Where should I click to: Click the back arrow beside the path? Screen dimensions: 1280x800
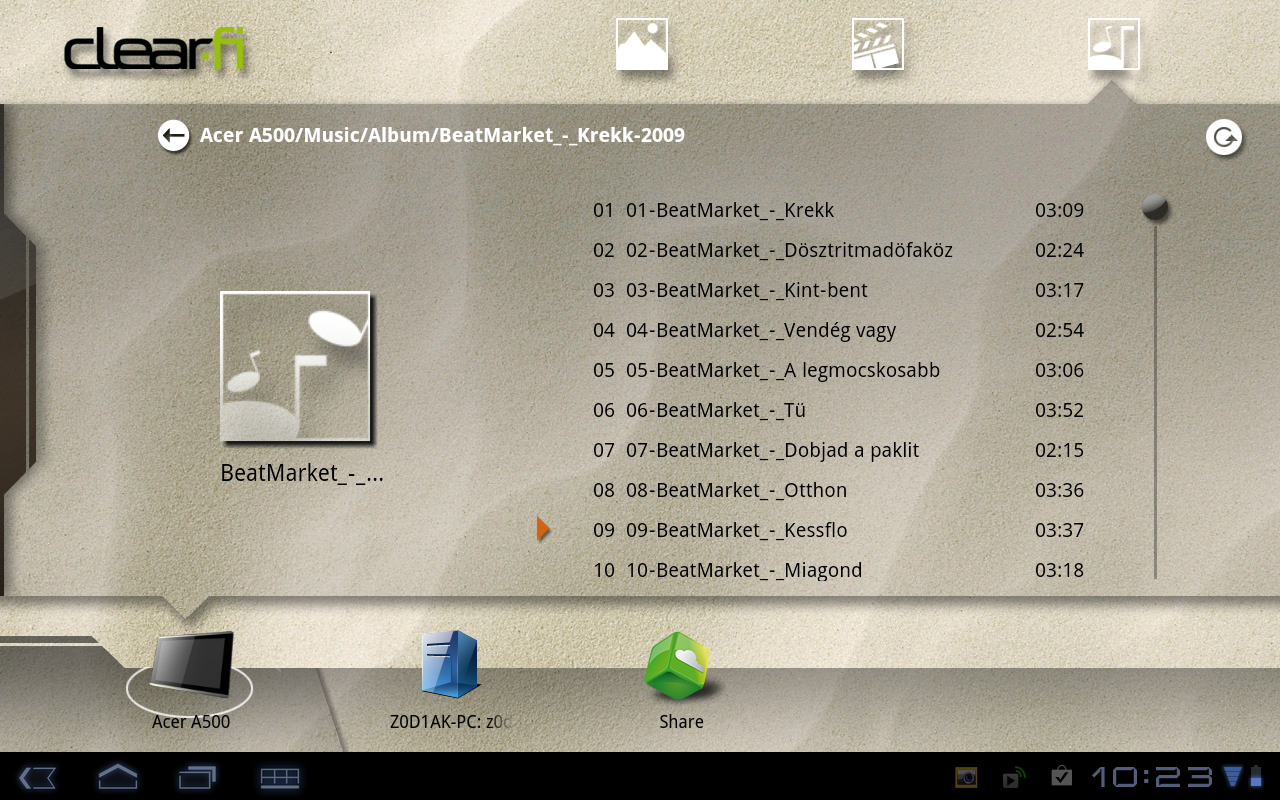point(174,135)
